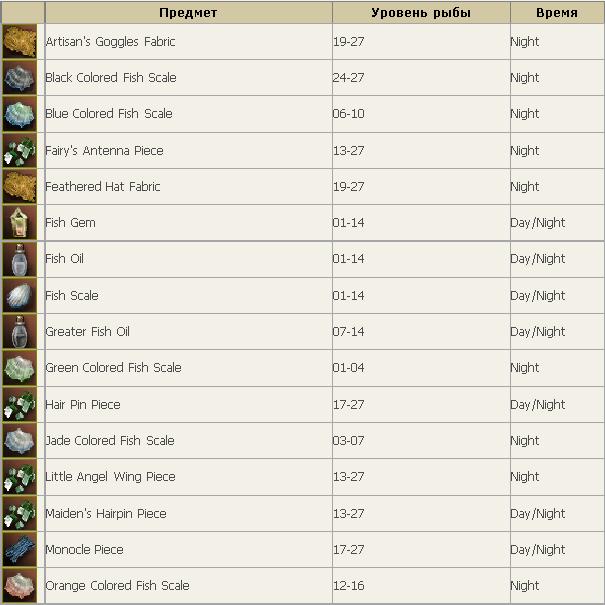
Task: Open the Little Angel Wing Piece name
Action: (x=110, y=477)
